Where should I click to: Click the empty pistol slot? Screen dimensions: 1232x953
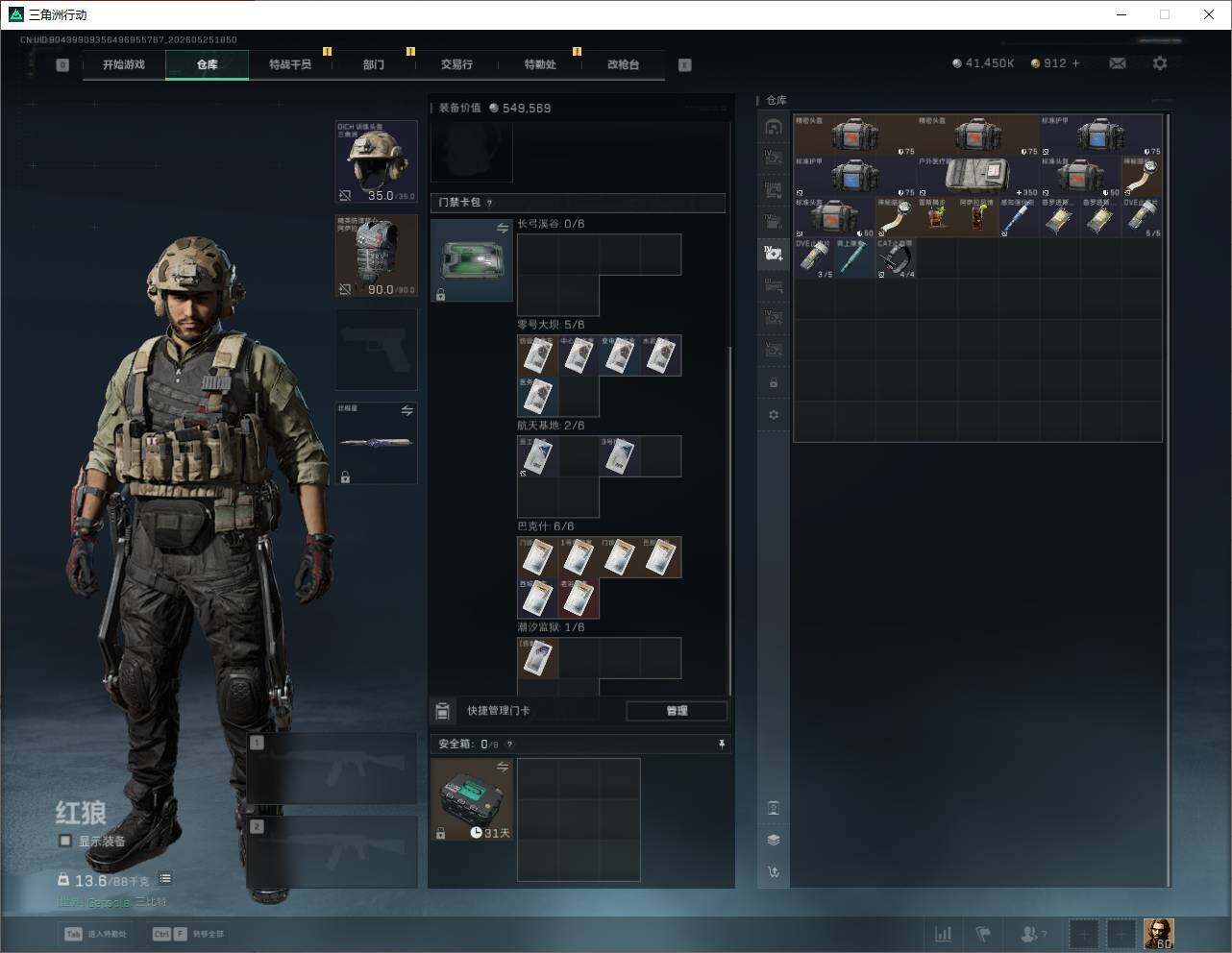377,350
